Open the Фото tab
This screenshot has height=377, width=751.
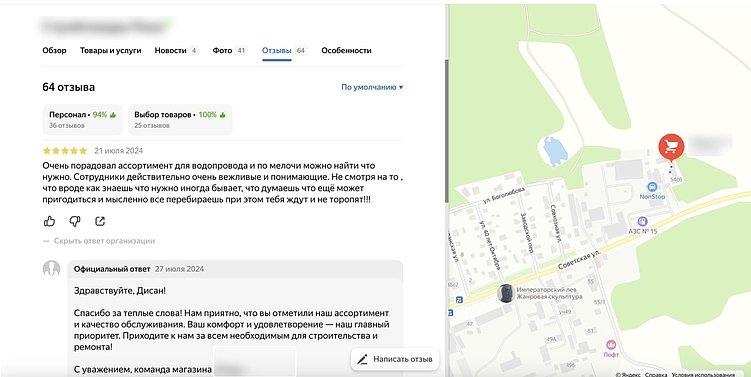tap(230, 50)
